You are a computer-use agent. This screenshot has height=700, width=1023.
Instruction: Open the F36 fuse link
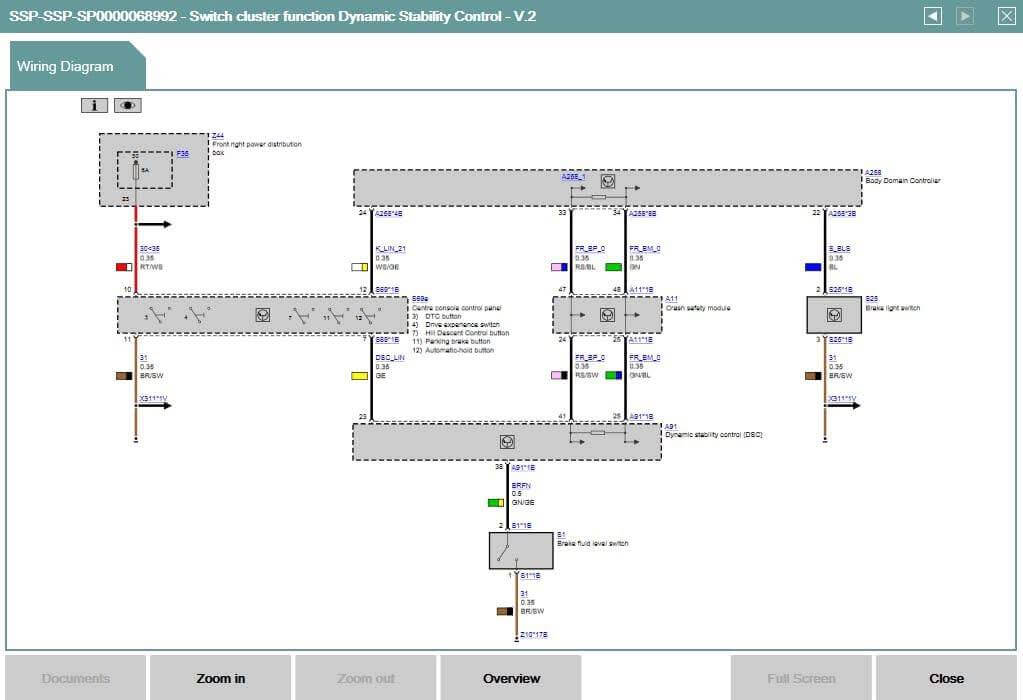point(182,154)
